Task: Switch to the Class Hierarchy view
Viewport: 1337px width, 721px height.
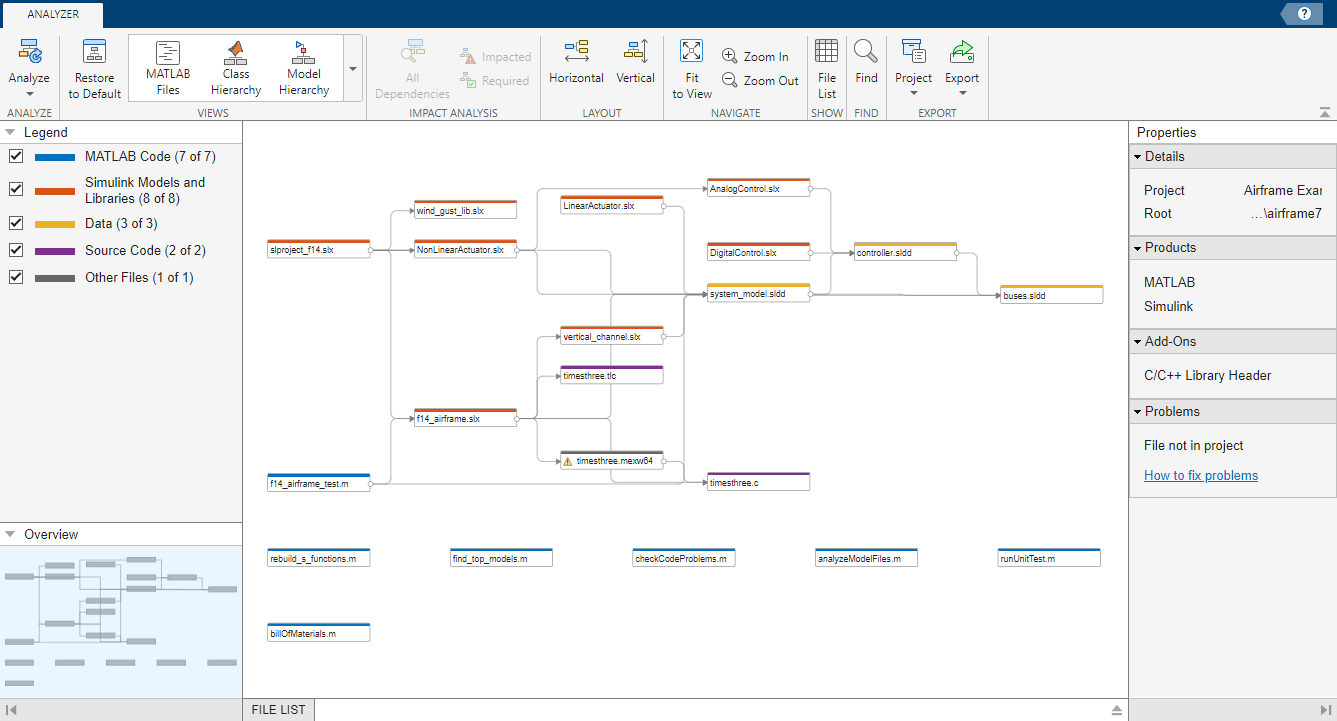Action: 235,67
